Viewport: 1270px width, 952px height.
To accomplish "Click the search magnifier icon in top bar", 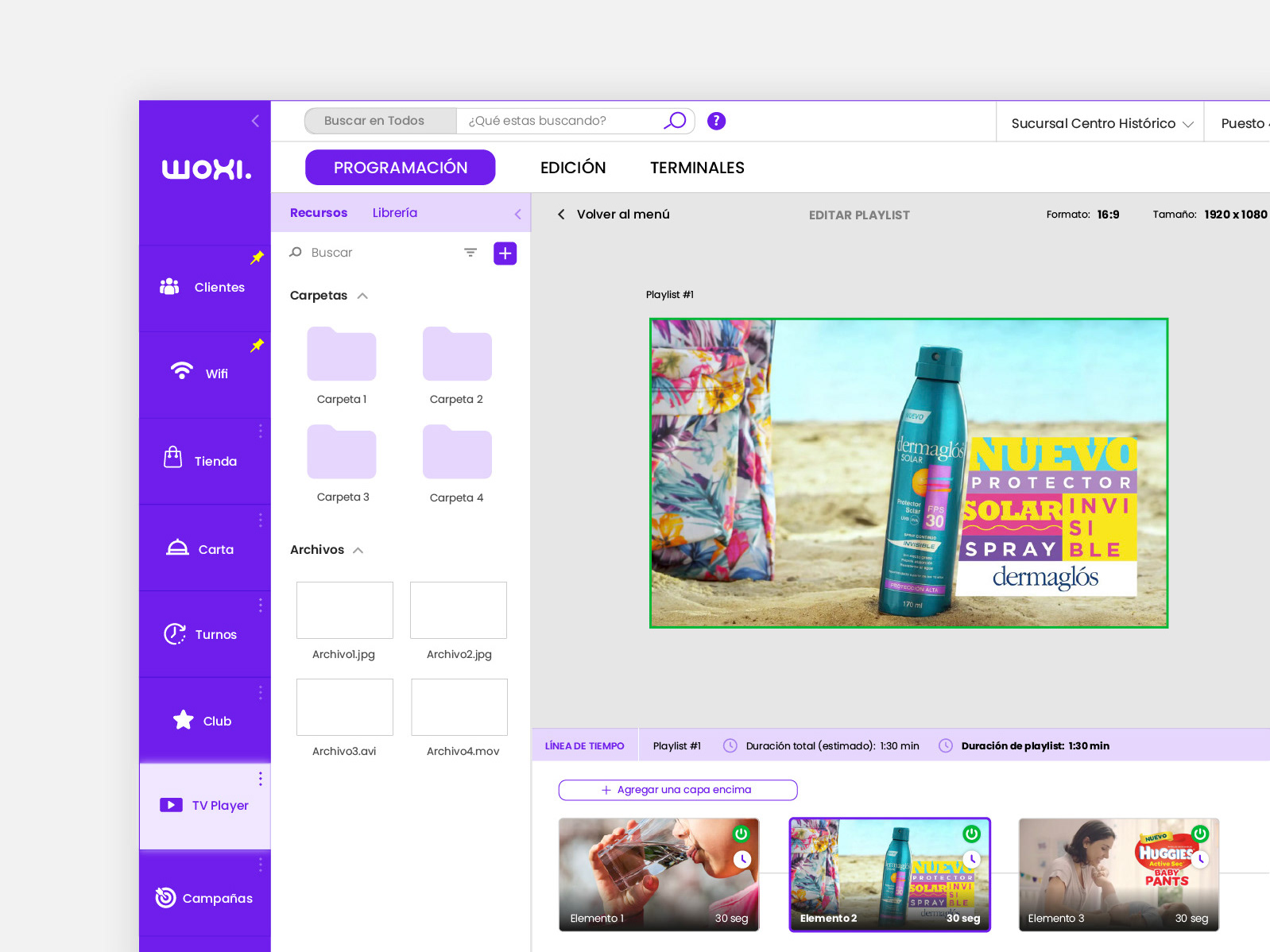I will [x=675, y=121].
